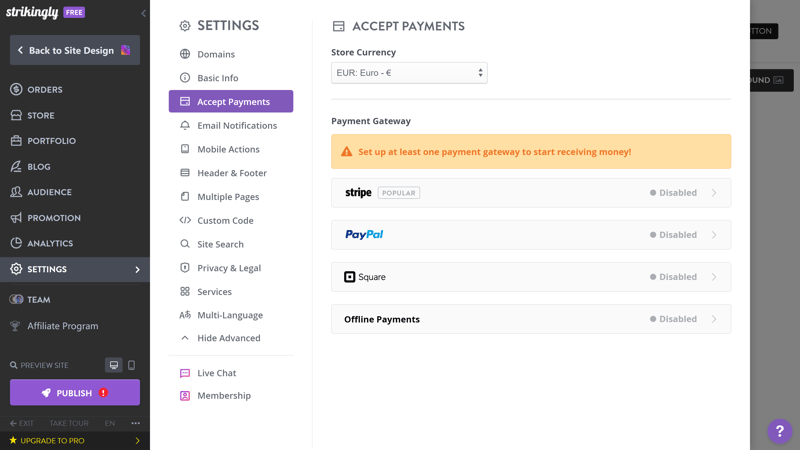This screenshot has width=800, height=450.
Task: Collapse the sidebar with the top arrow
Action: tap(143, 13)
